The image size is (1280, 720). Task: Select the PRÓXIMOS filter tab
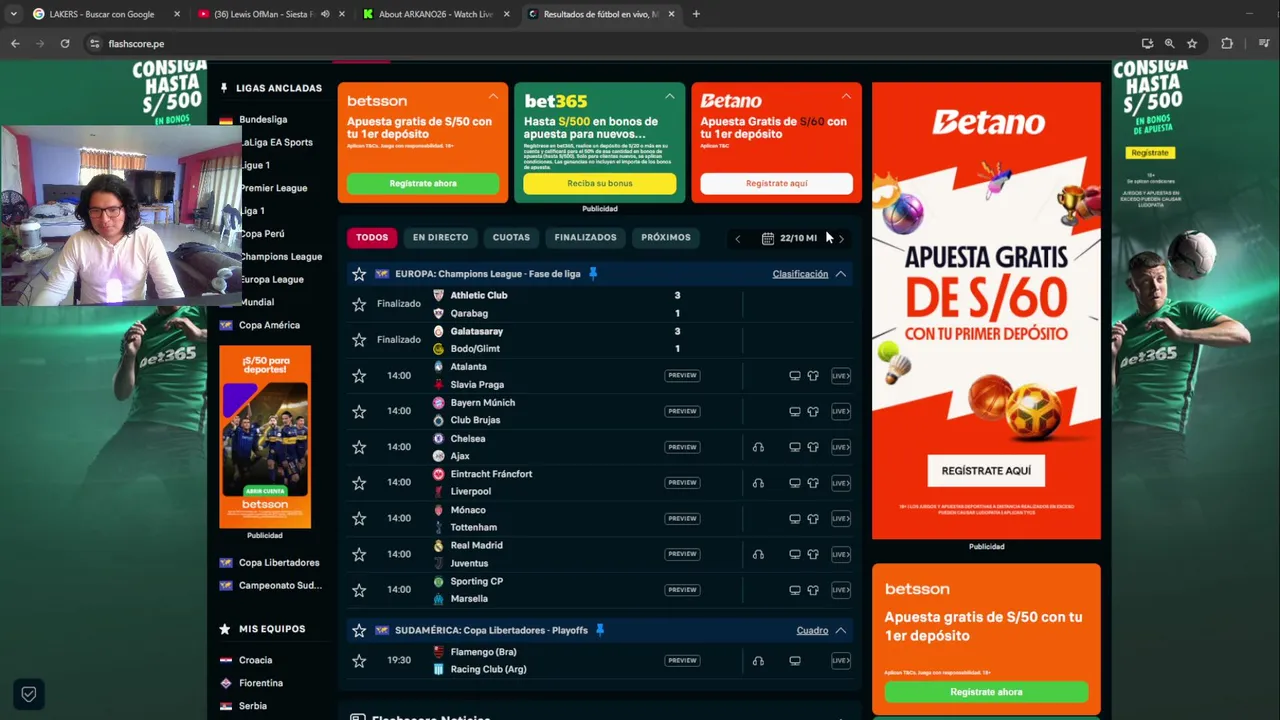(666, 238)
